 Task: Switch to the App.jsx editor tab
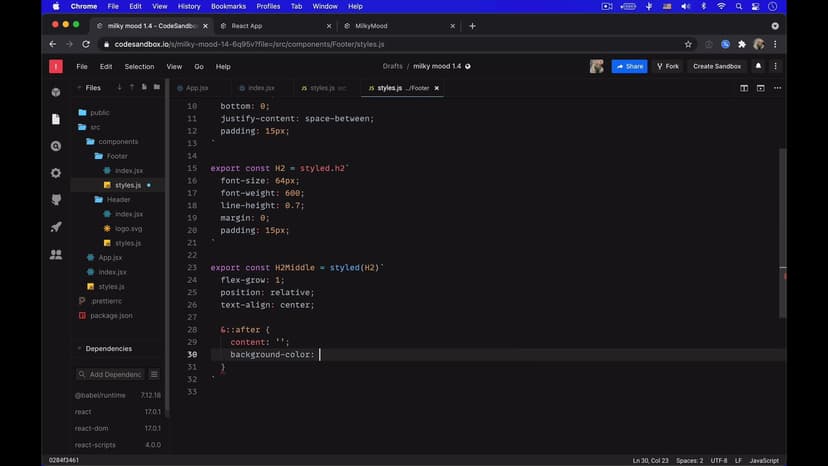(x=196, y=88)
